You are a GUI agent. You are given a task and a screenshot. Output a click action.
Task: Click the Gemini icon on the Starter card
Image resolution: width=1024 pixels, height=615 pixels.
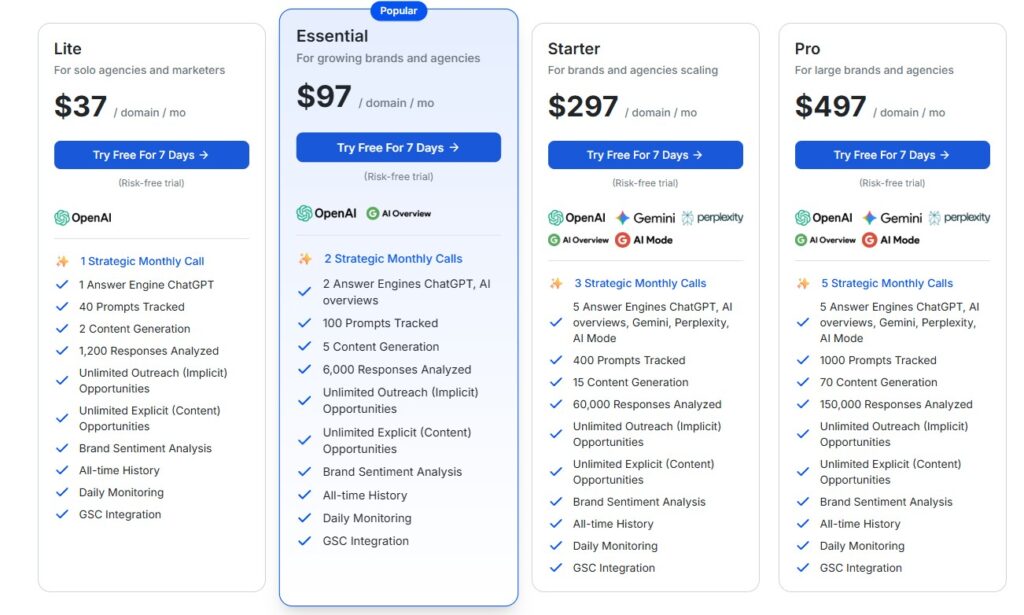624,217
